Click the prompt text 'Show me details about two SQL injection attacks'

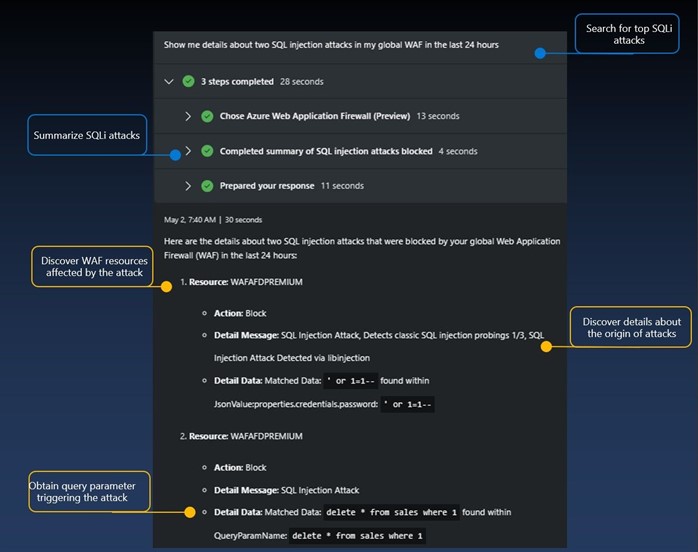tap(331, 45)
